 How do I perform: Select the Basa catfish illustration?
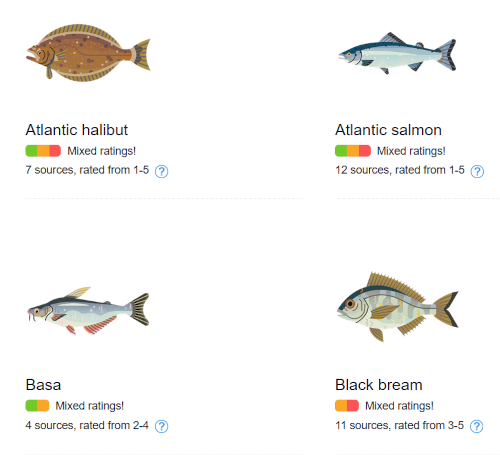click(x=88, y=311)
